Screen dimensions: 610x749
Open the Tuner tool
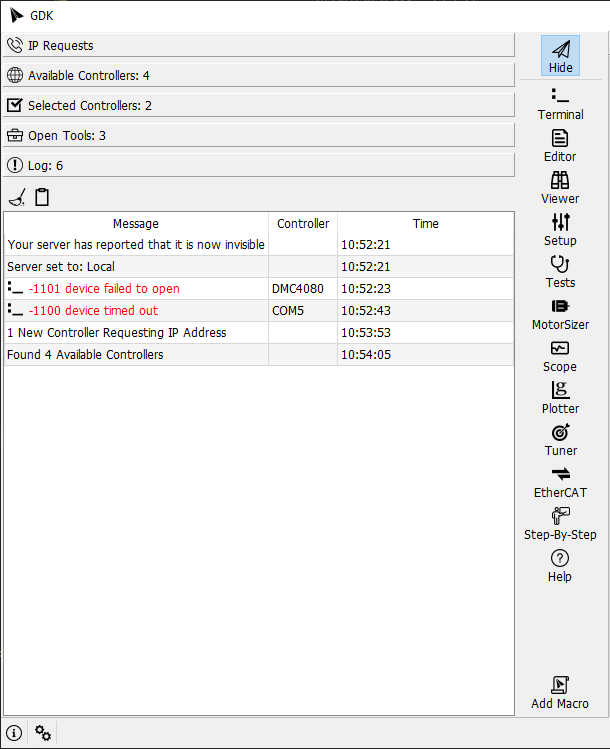[x=560, y=440]
